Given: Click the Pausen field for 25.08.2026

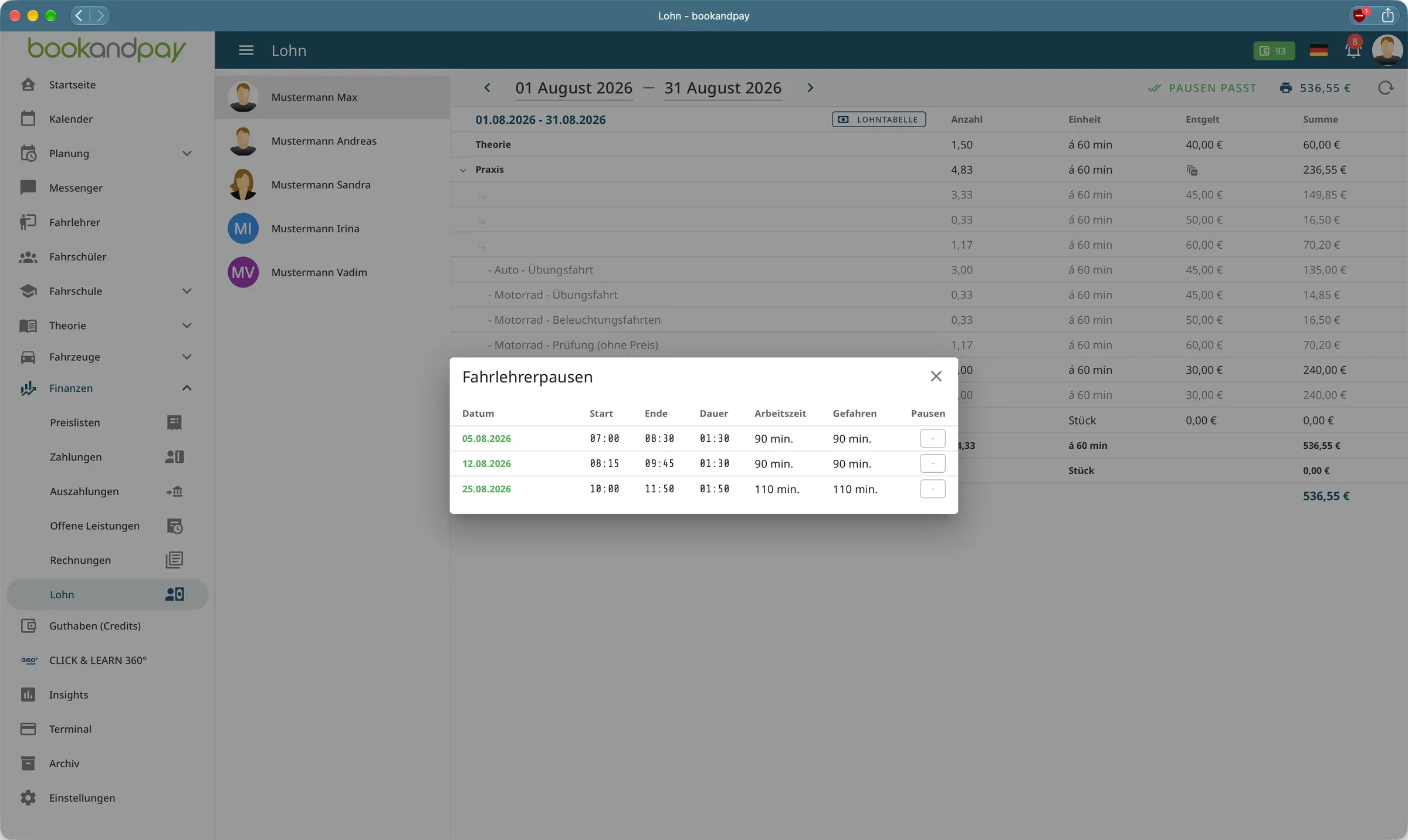Looking at the screenshot, I should tap(932, 489).
